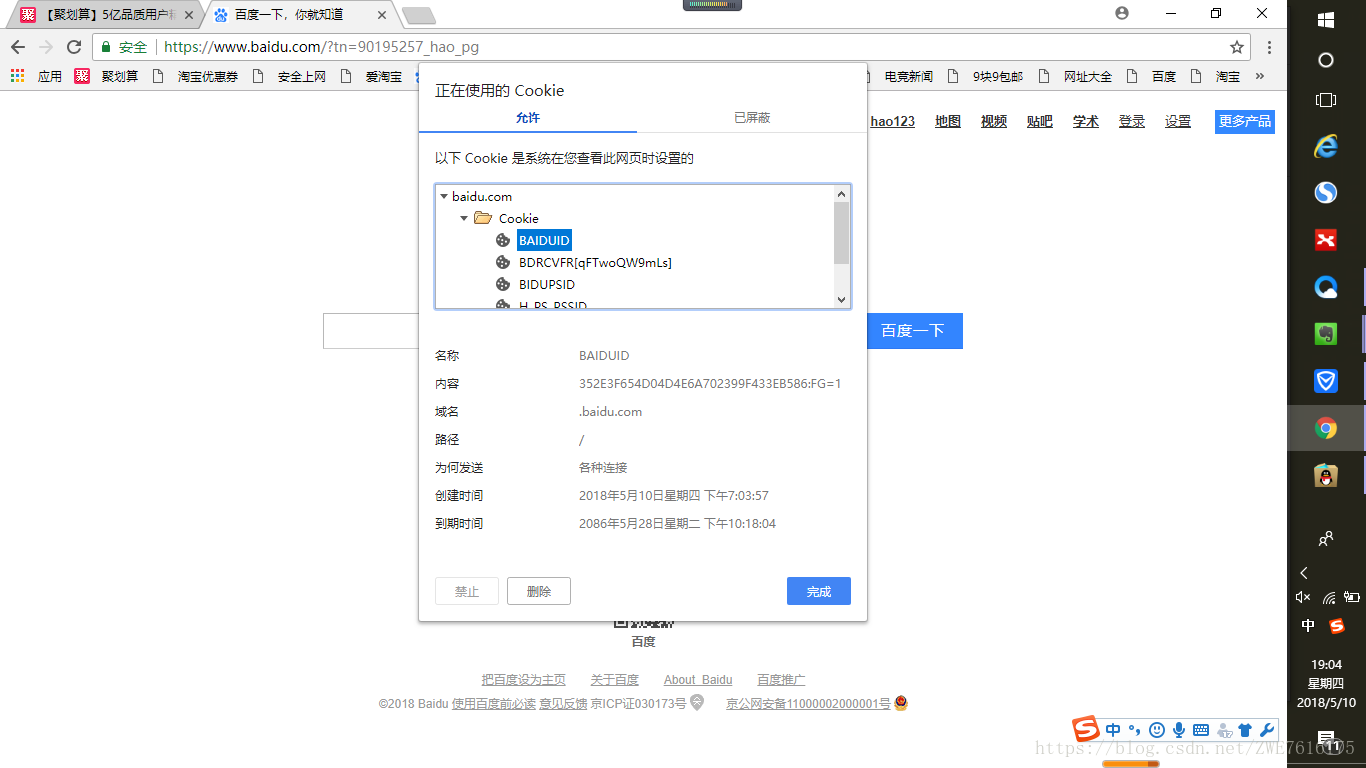Click the Baidu search input field
The image size is (1366, 768).
click(371, 331)
